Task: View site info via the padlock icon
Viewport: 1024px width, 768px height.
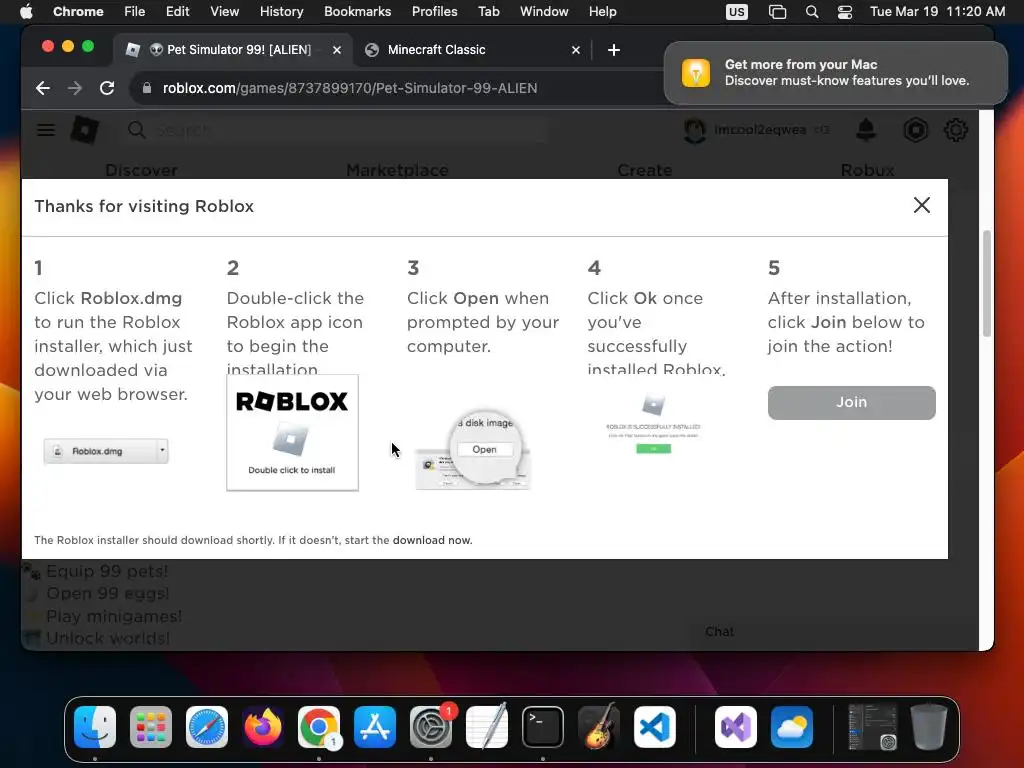Action: click(147, 88)
